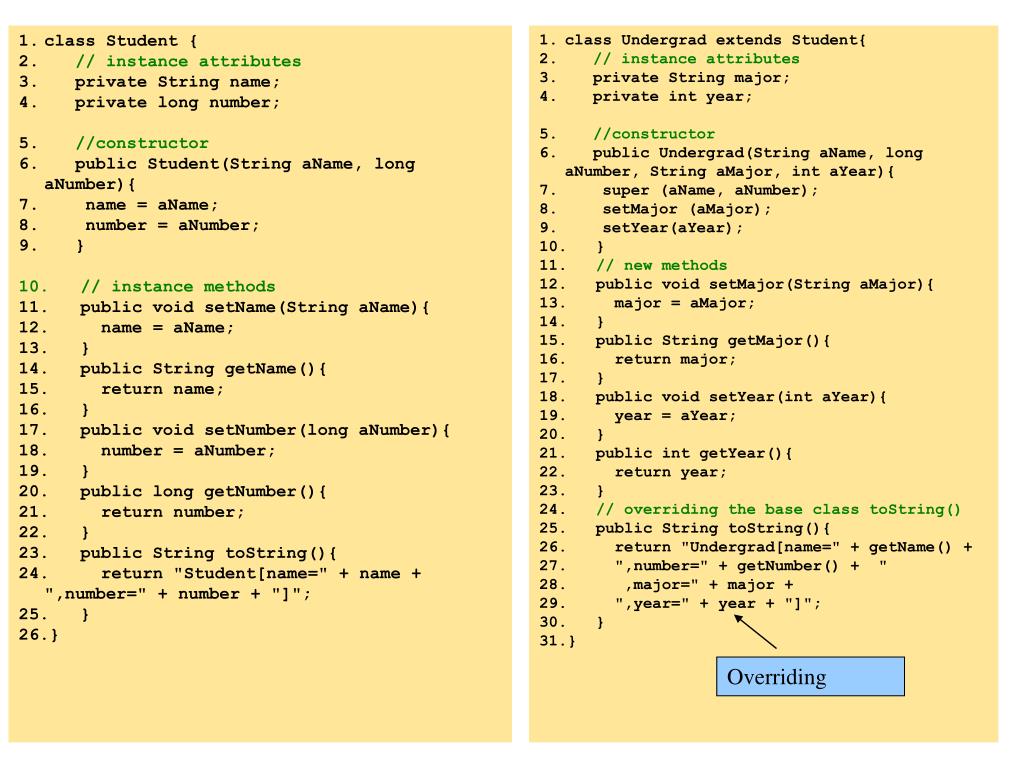The height and width of the screenshot is (768, 1024).
Task: Click 'public void setNumber(long aNumber){' line
Action: tap(265, 430)
